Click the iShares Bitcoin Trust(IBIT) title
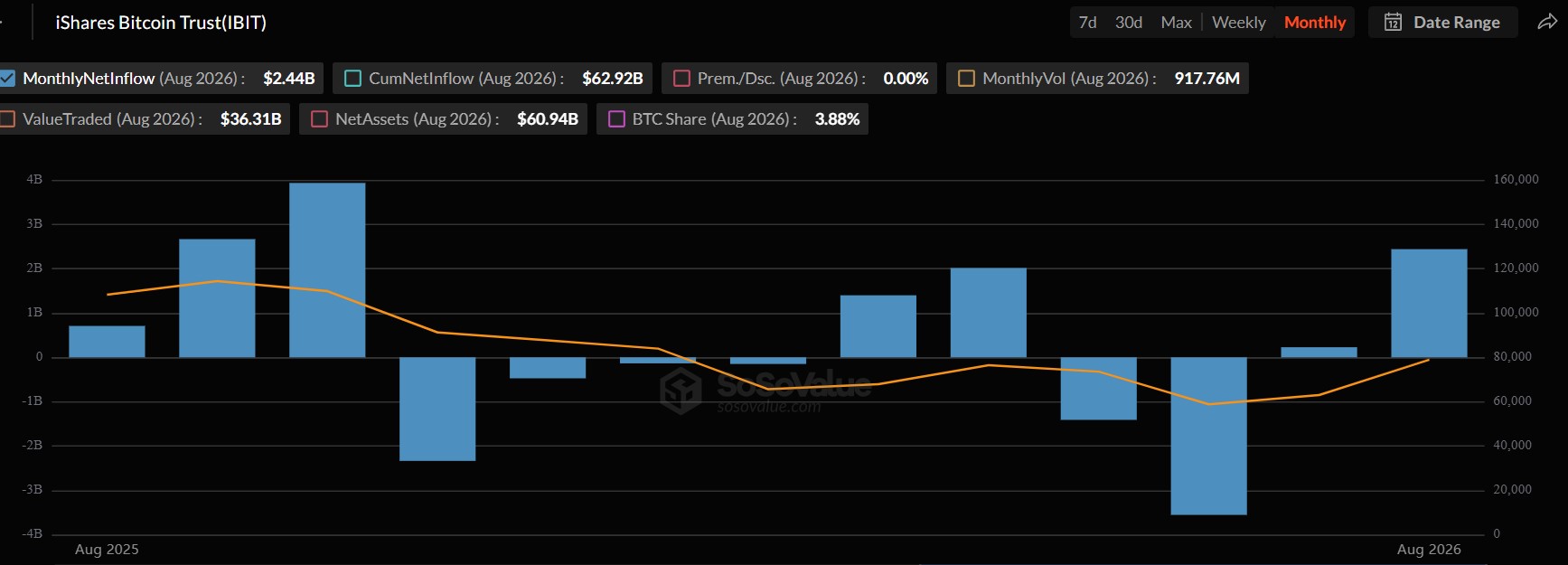1568x565 pixels. tap(161, 23)
